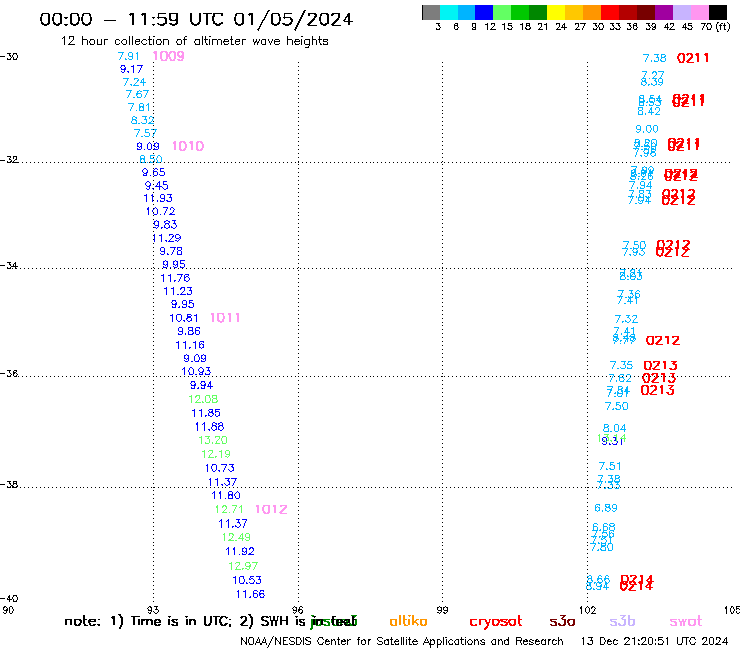Click the cryosat wave height value 9.00
Viewport: 740px width, 650px height.
pos(647,129)
